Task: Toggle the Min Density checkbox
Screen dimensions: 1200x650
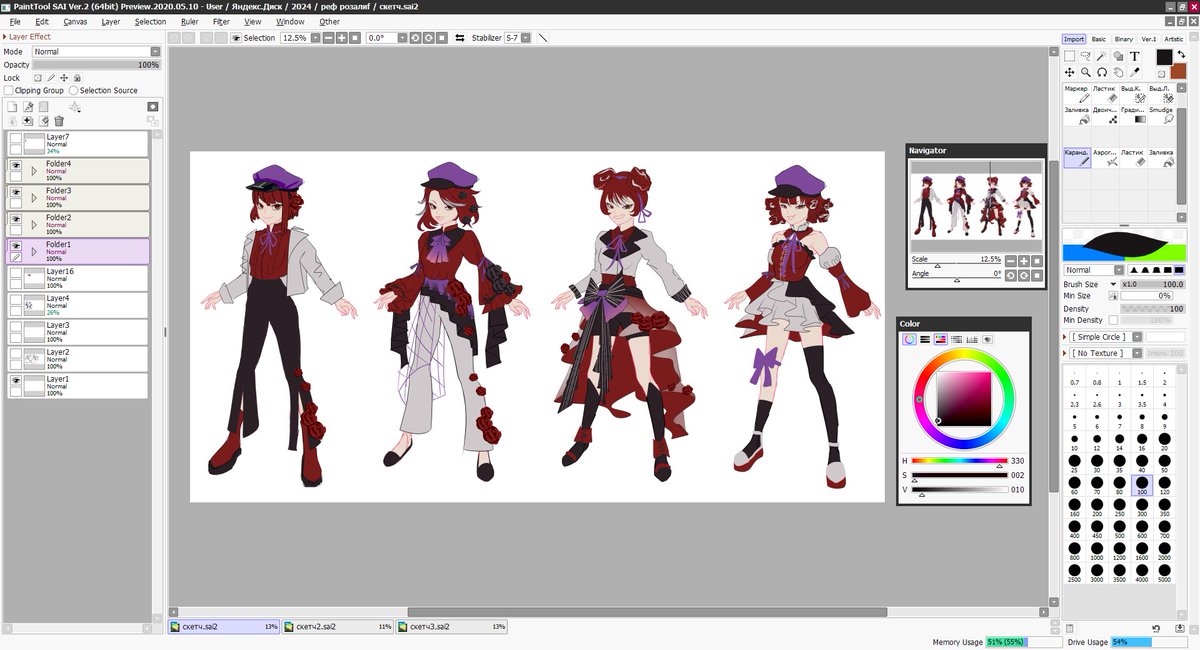Action: click(x=1114, y=320)
